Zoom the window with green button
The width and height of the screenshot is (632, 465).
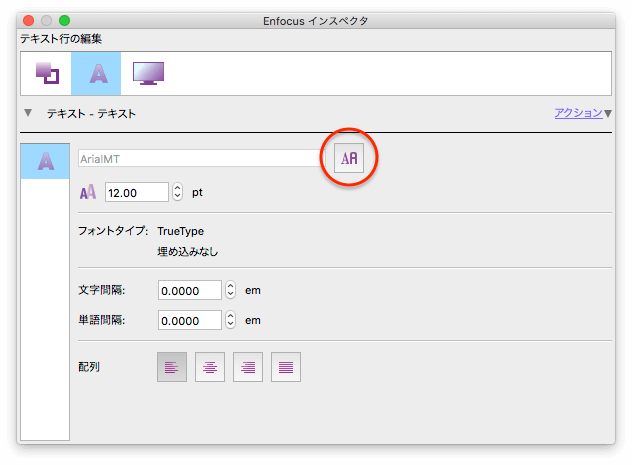[64, 21]
